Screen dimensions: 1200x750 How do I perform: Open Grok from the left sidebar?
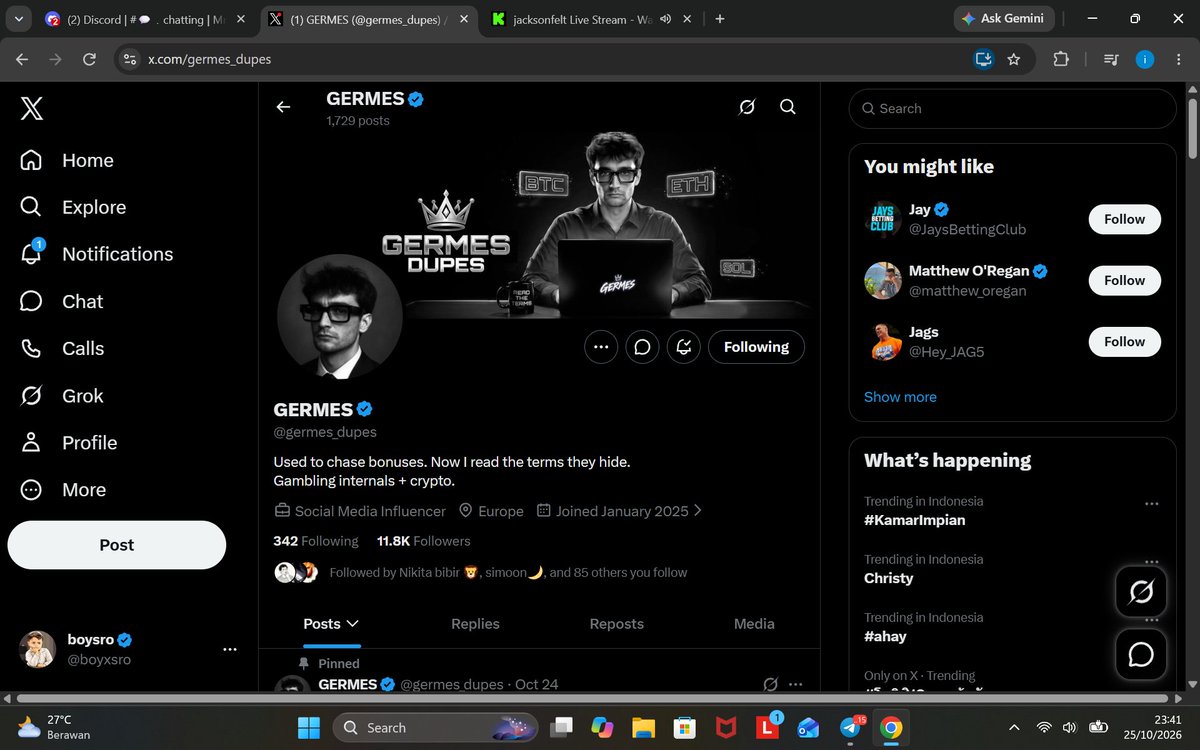coord(61,396)
